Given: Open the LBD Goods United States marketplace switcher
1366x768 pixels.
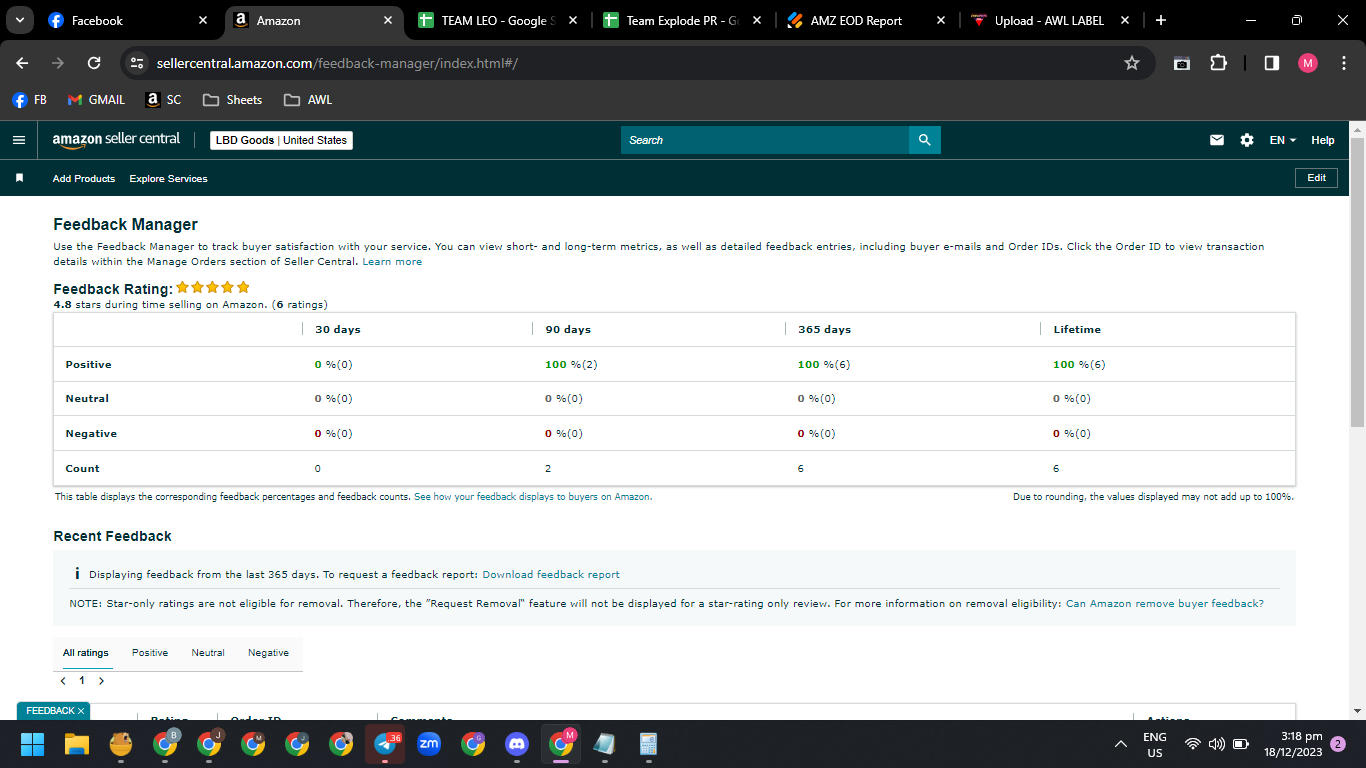Looking at the screenshot, I should click(x=281, y=140).
